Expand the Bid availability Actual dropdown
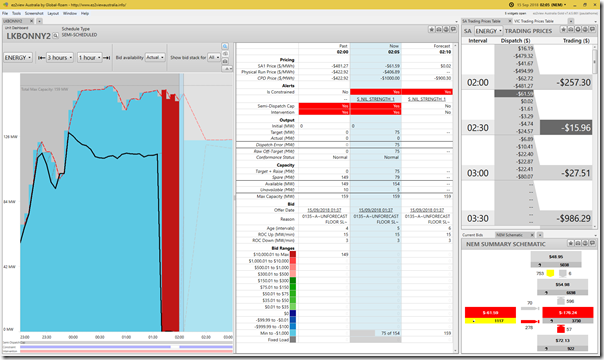 [x=155, y=57]
